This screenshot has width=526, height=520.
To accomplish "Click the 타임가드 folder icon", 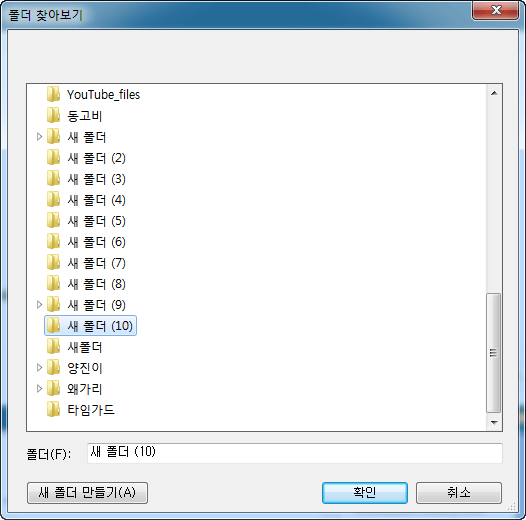I will [x=53, y=410].
